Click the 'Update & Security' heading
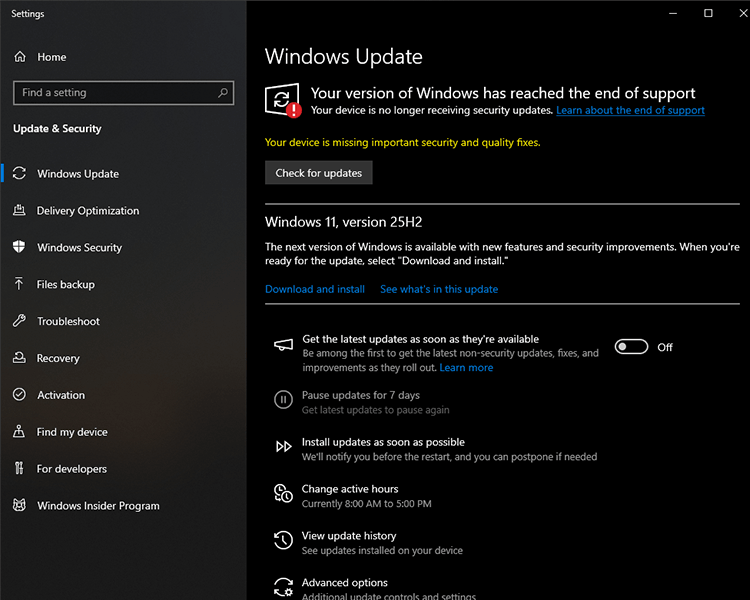This screenshot has width=750, height=600. (x=57, y=128)
